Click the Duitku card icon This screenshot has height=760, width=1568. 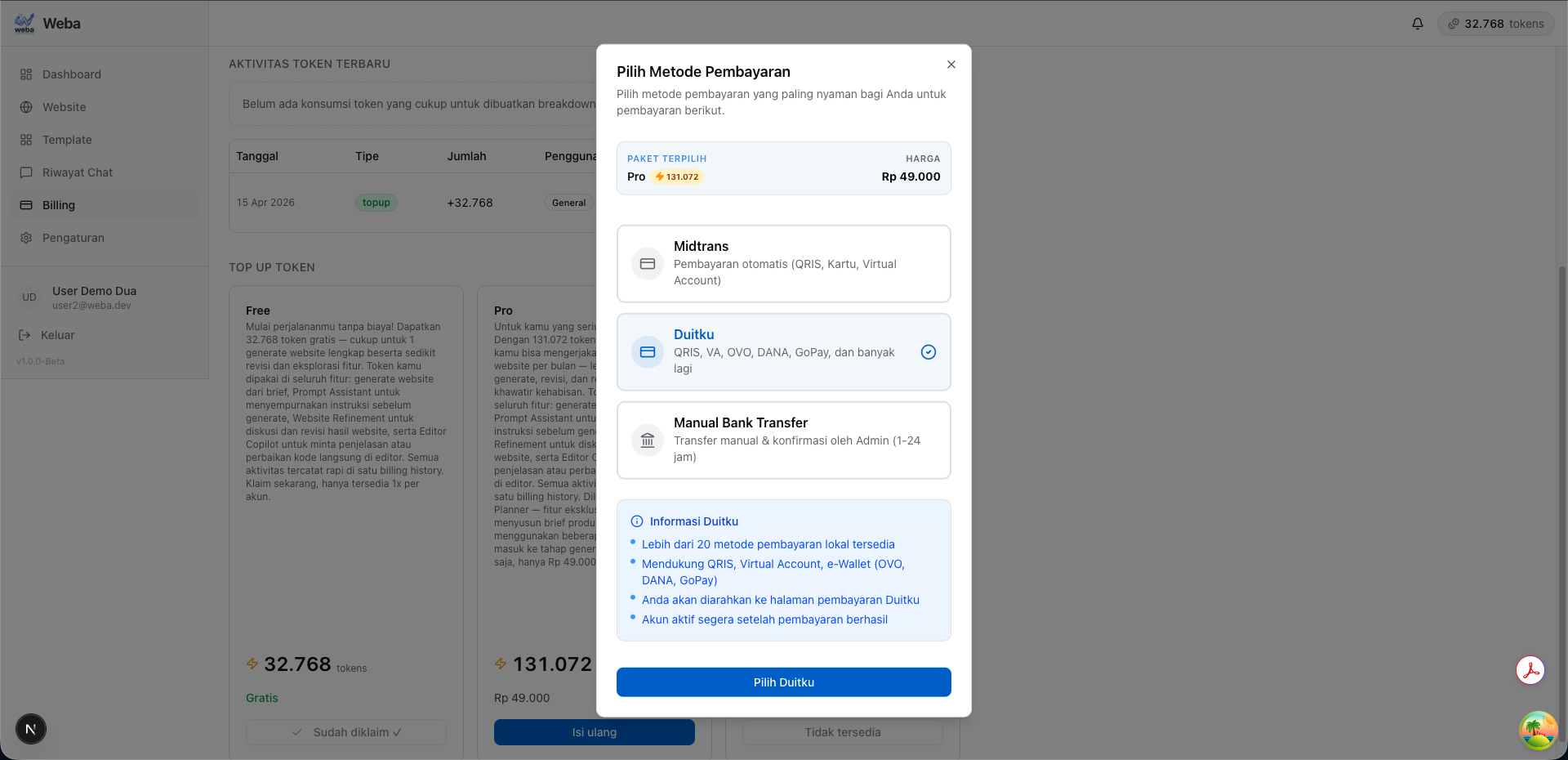tap(648, 352)
